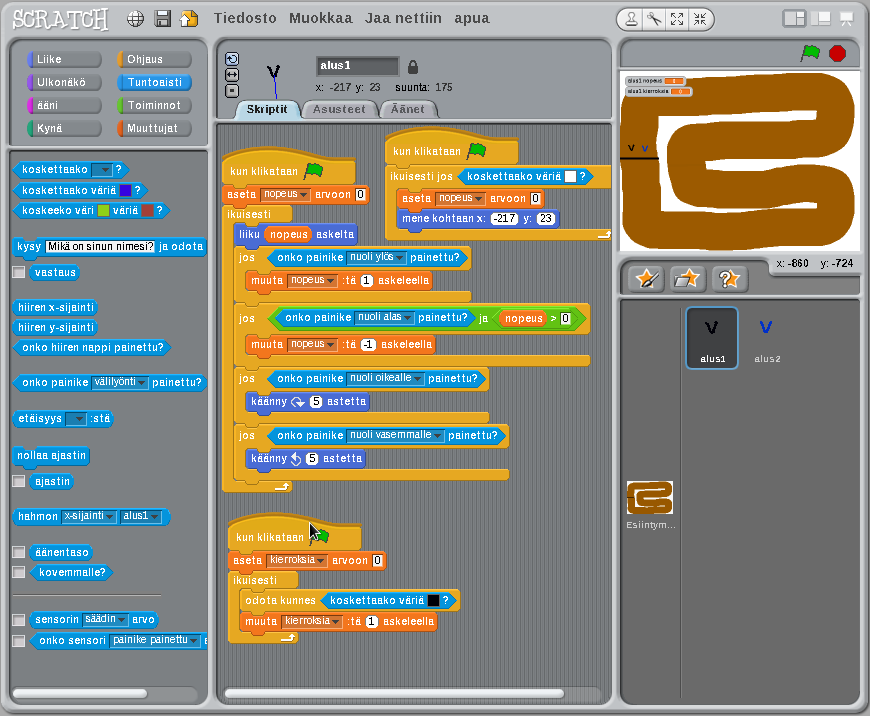The image size is (870, 716).
Task: Save project with floppy disk icon
Action: (163, 19)
